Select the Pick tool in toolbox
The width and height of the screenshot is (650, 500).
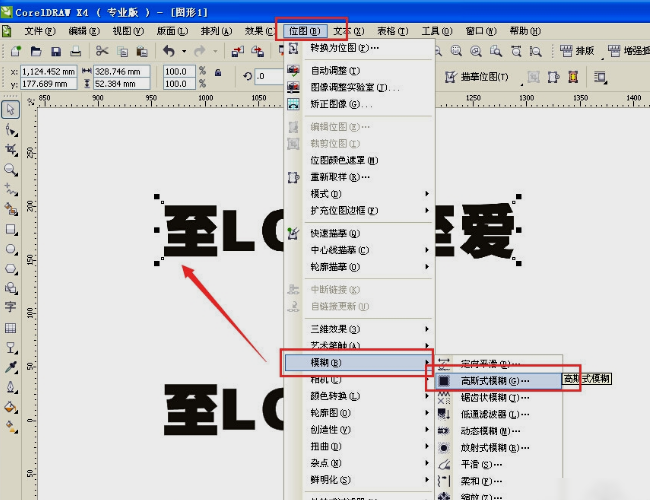[10, 110]
